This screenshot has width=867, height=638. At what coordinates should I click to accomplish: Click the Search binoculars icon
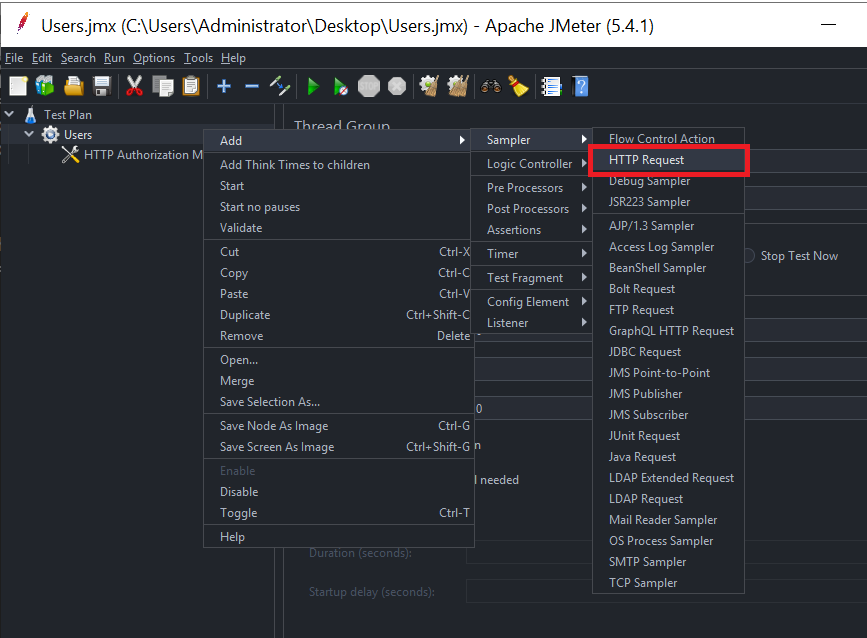490,86
